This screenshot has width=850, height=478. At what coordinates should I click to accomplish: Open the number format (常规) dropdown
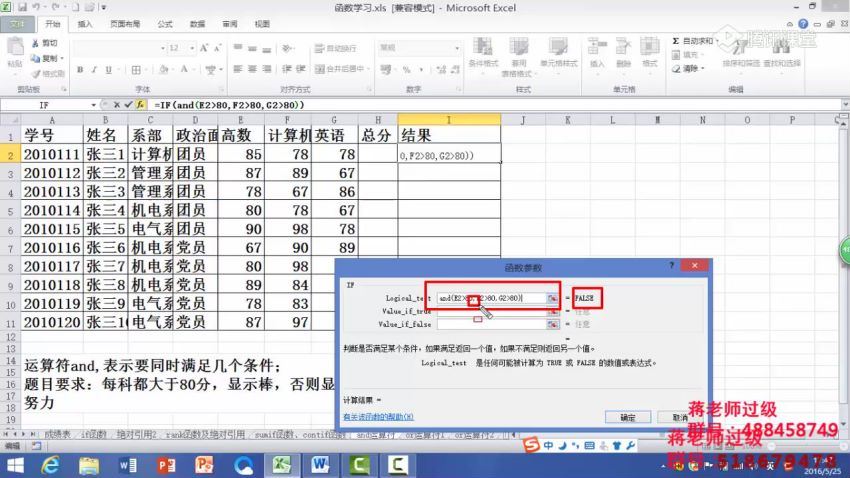click(x=457, y=48)
